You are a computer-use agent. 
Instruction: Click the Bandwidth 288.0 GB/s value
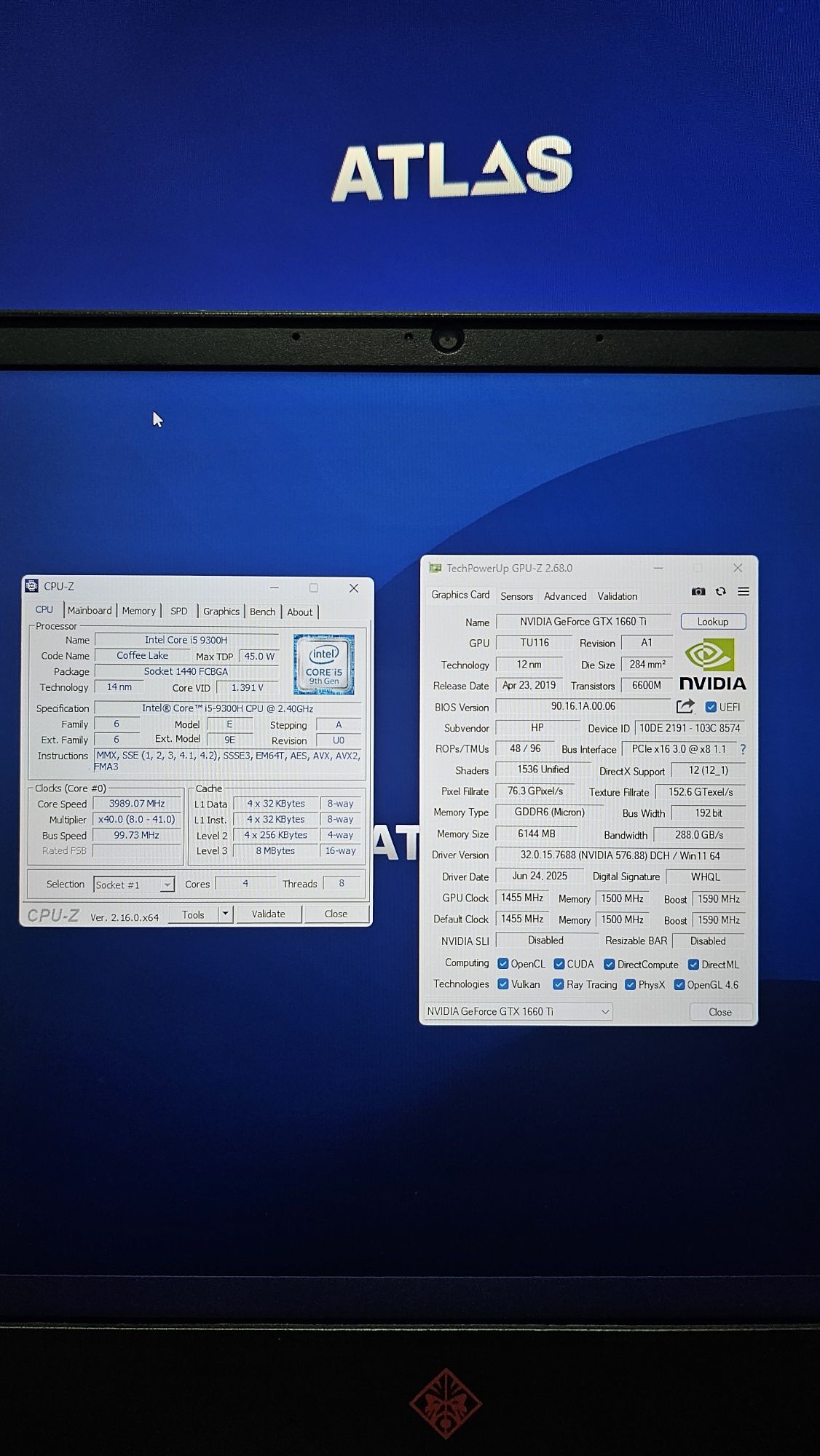699,835
